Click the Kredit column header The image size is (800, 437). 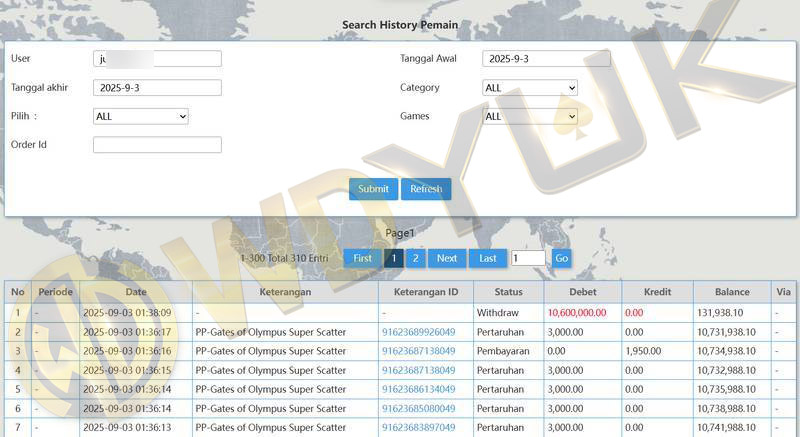pos(657,292)
